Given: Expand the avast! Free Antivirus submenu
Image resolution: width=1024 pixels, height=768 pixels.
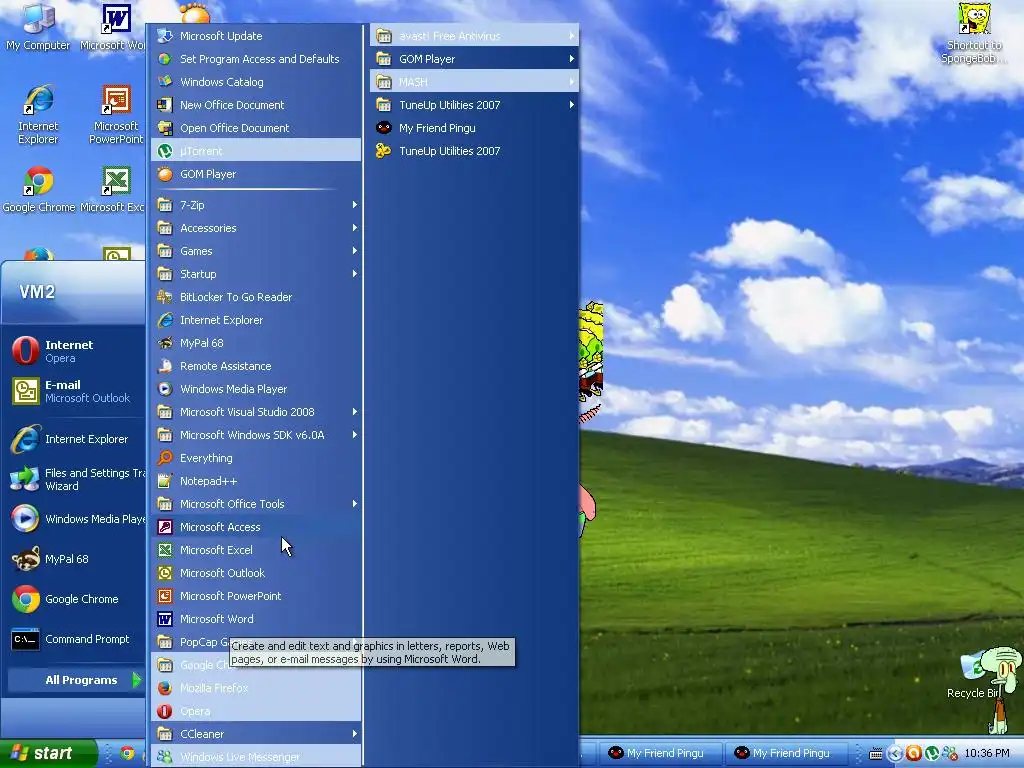Looking at the screenshot, I should pyautogui.click(x=474, y=36).
